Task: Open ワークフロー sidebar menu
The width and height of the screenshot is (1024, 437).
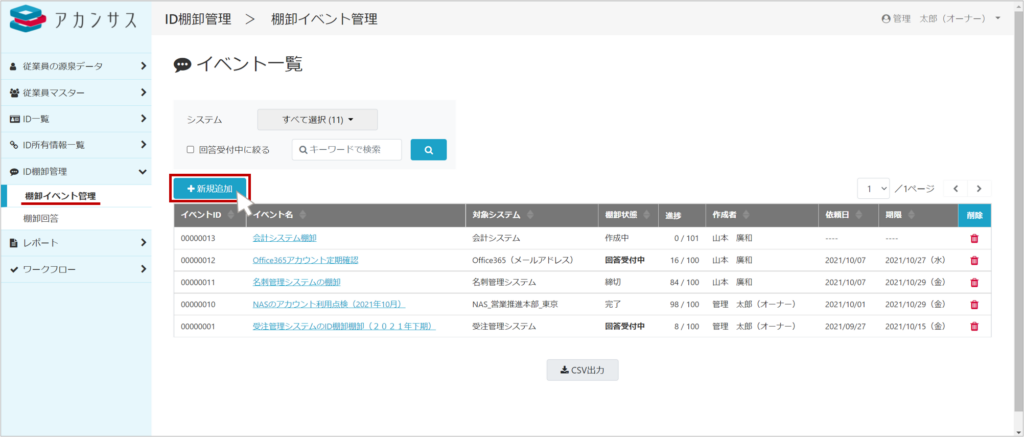Action: [x=76, y=269]
